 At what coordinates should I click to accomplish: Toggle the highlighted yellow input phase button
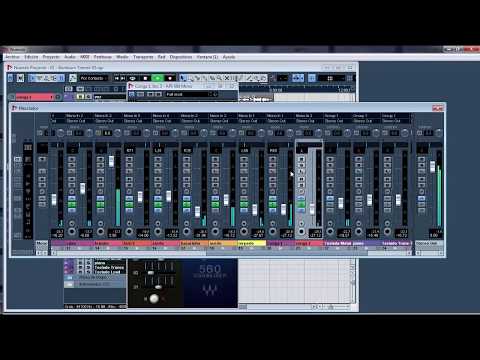coord(98,133)
